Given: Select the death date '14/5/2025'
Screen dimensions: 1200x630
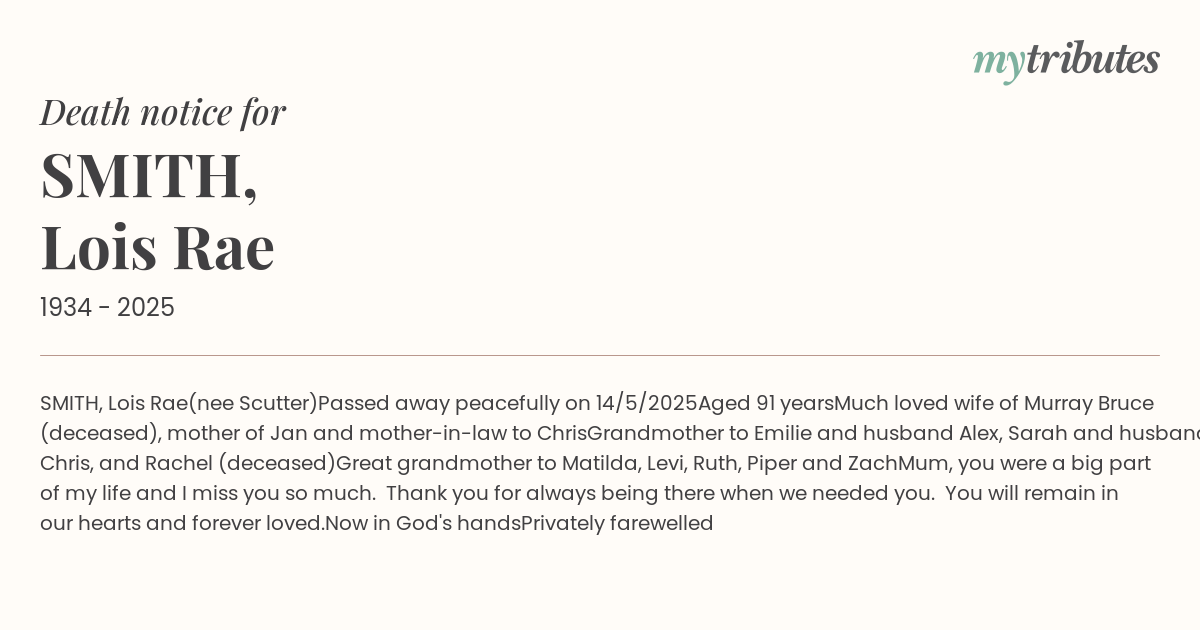Looking at the screenshot, I should [647, 403].
